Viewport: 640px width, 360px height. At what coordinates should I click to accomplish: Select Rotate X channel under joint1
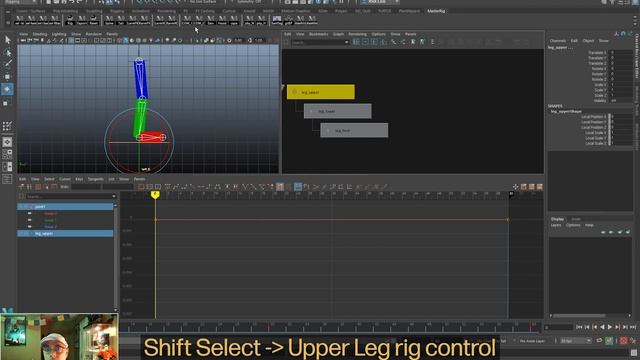pos(51,213)
